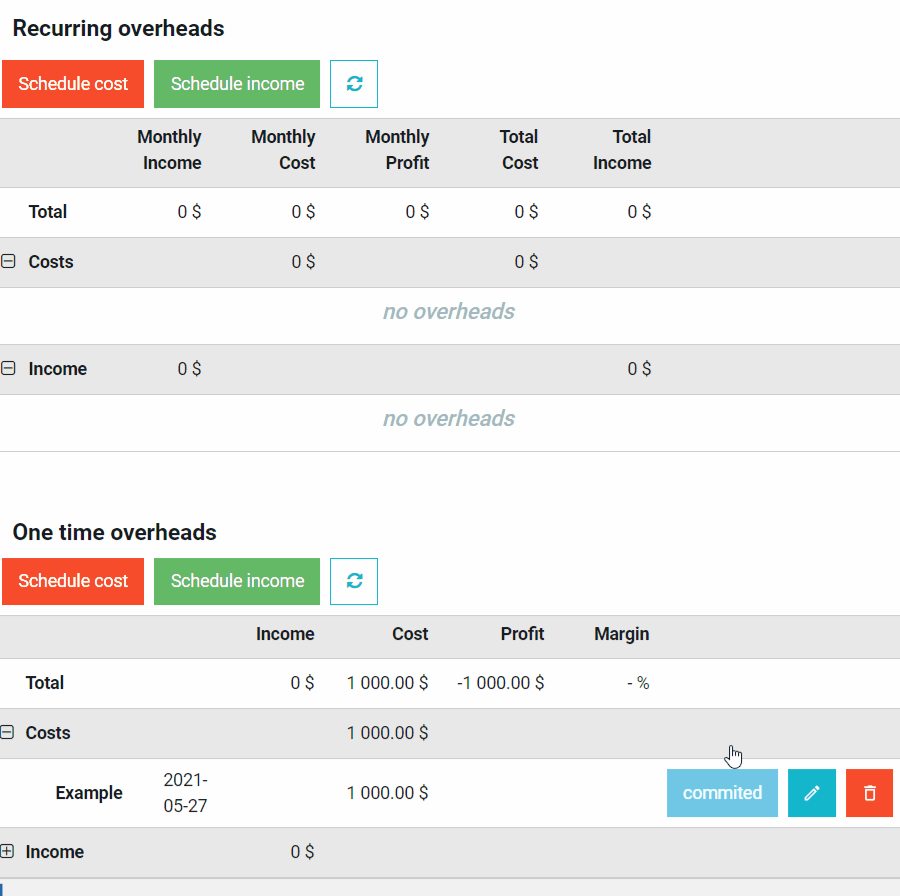The width and height of the screenshot is (900, 896).
Task: Click 'no overheads' text under recurring Costs
Action: tap(449, 311)
